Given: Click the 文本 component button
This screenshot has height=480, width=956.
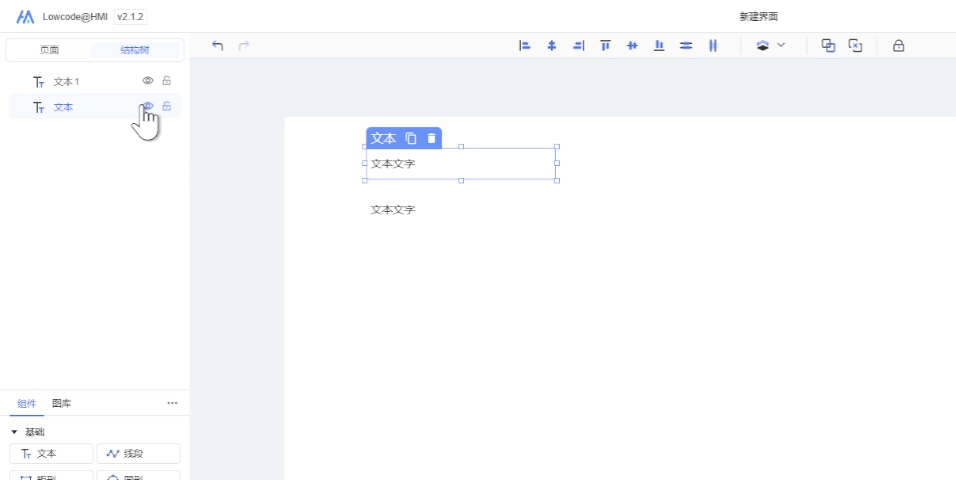Looking at the screenshot, I should pyautogui.click(x=51, y=454).
